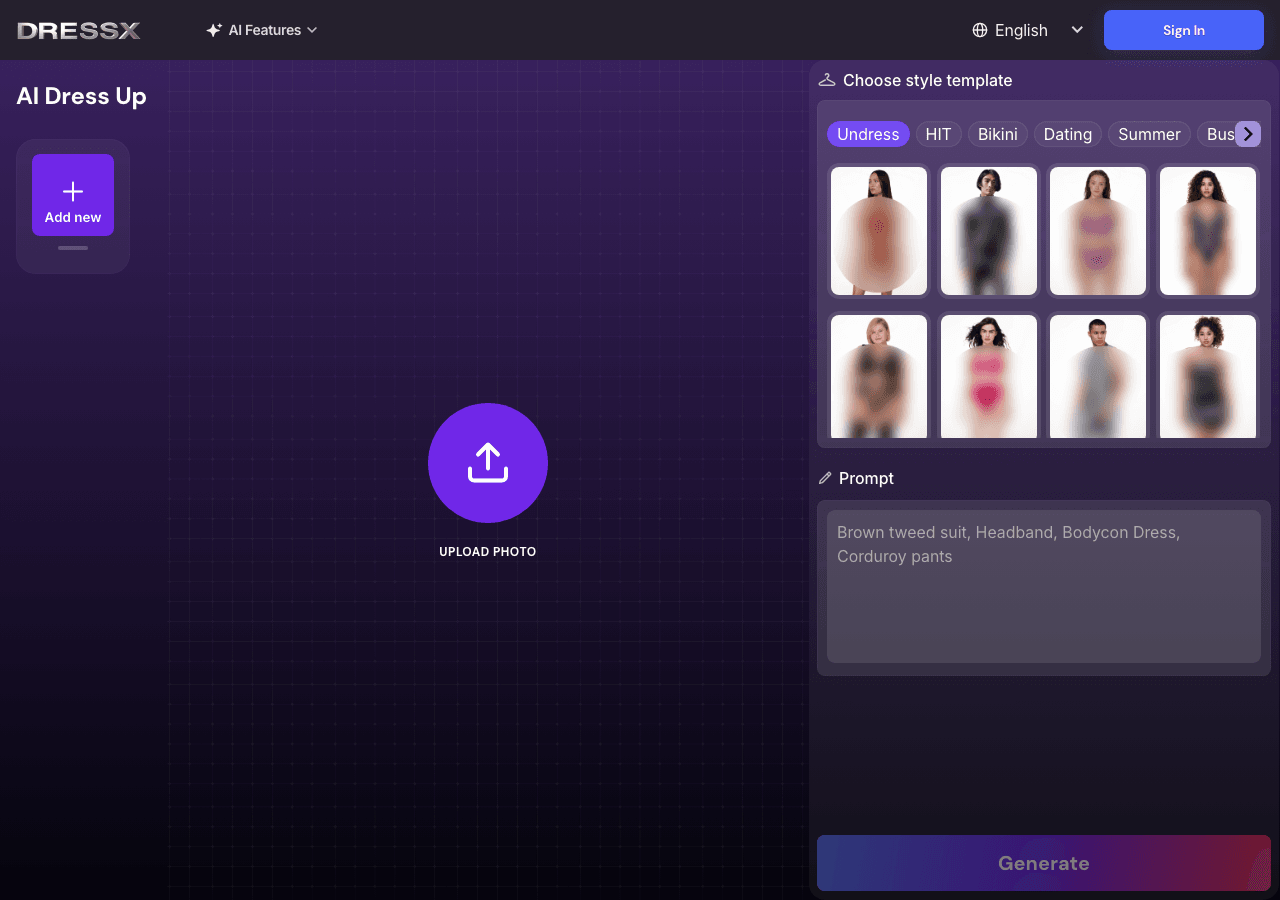Click the globe language icon
The width and height of the screenshot is (1280, 900).
pos(980,30)
